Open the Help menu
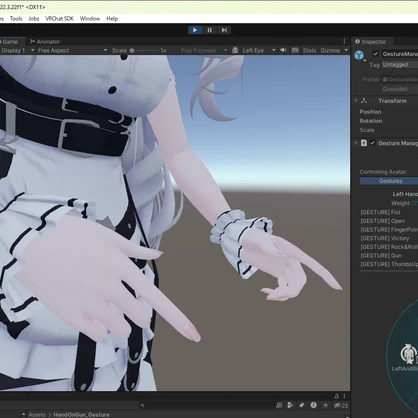Screen dimensions: 418x418 pyautogui.click(x=112, y=19)
